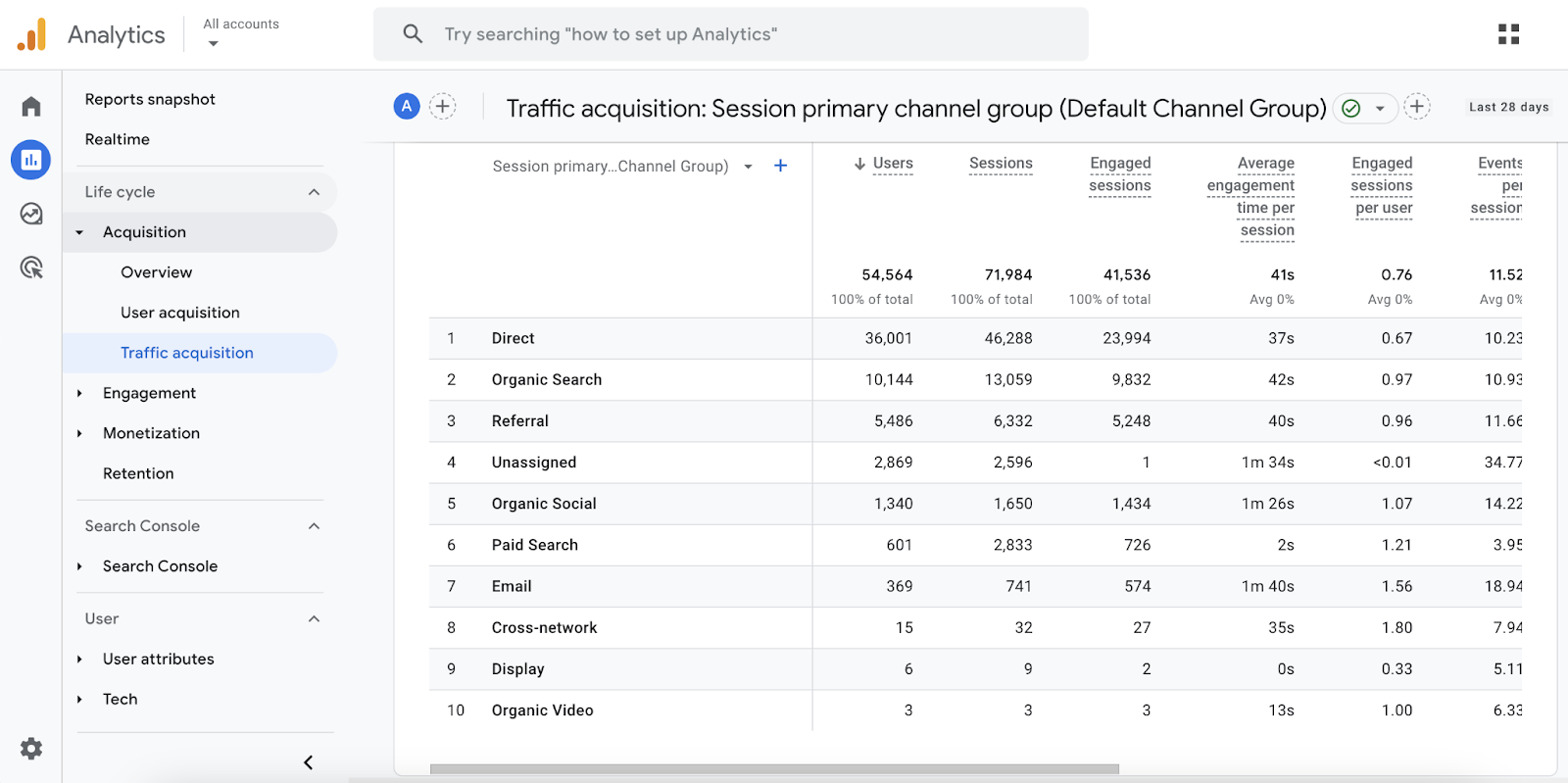Select the Reports icon in left rail
This screenshot has width=1568, height=783.
coord(31,160)
